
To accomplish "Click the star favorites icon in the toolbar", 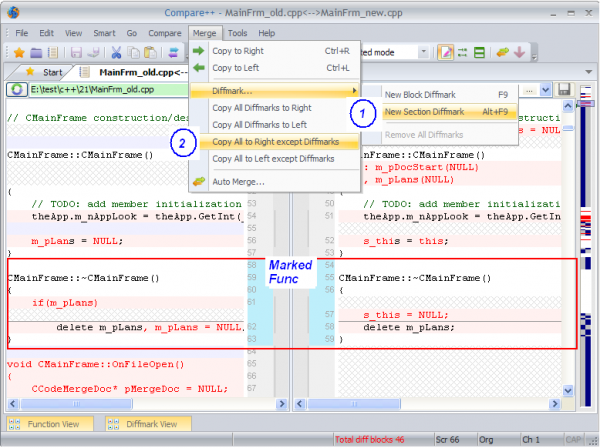I will point(19,52).
